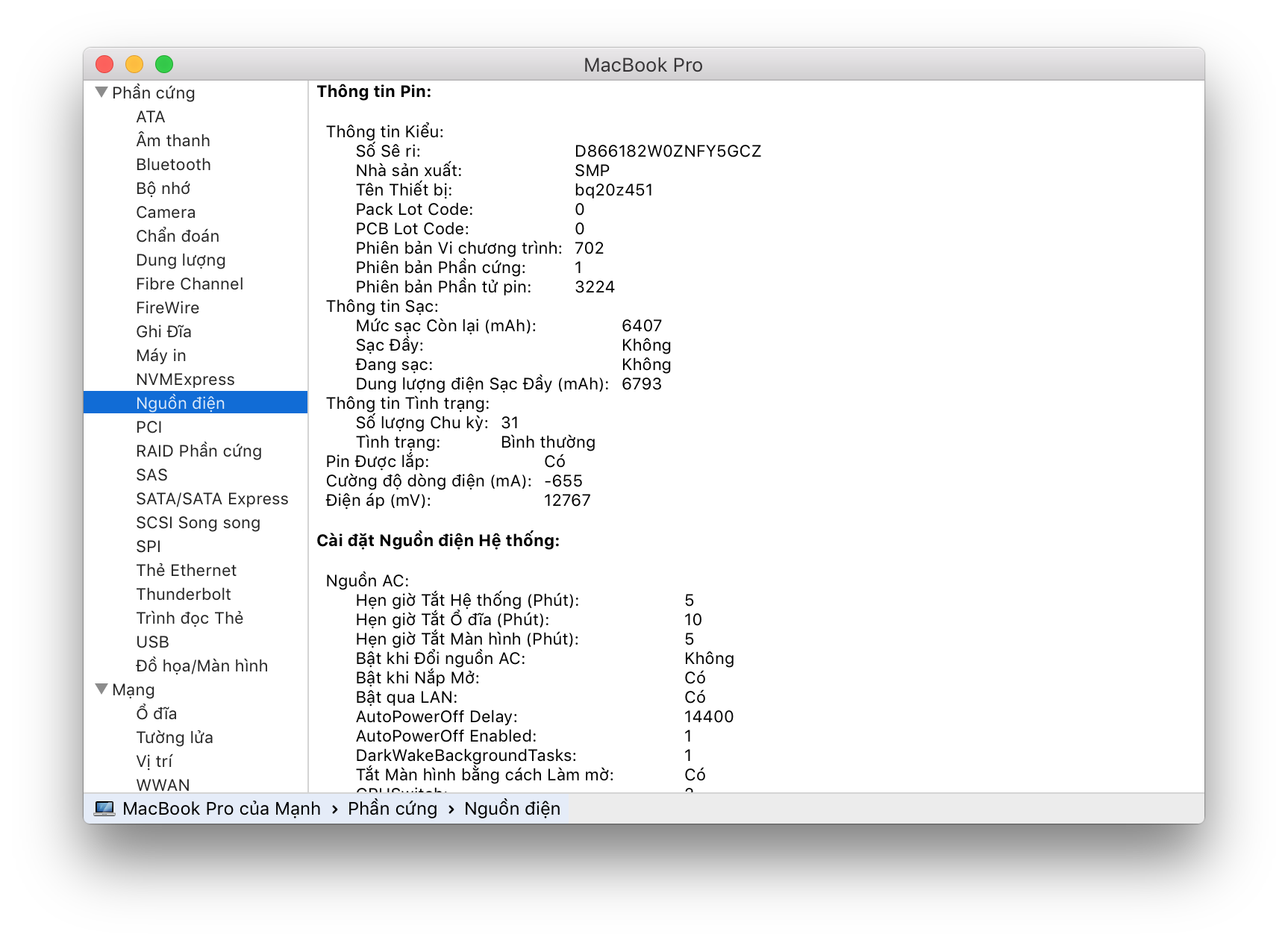The height and width of the screenshot is (943, 1288).
Task: Select Fibre Channel in the sidebar
Action: [190, 284]
